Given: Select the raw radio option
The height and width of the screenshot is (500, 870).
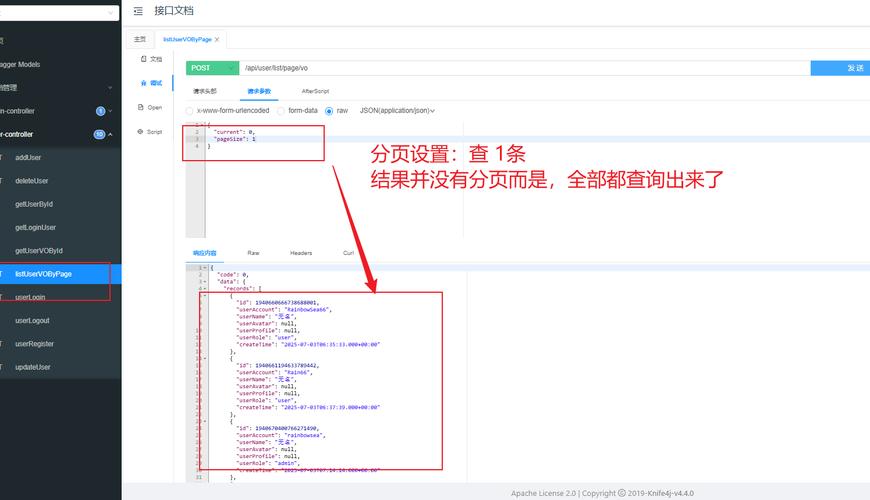Looking at the screenshot, I should 329,111.
